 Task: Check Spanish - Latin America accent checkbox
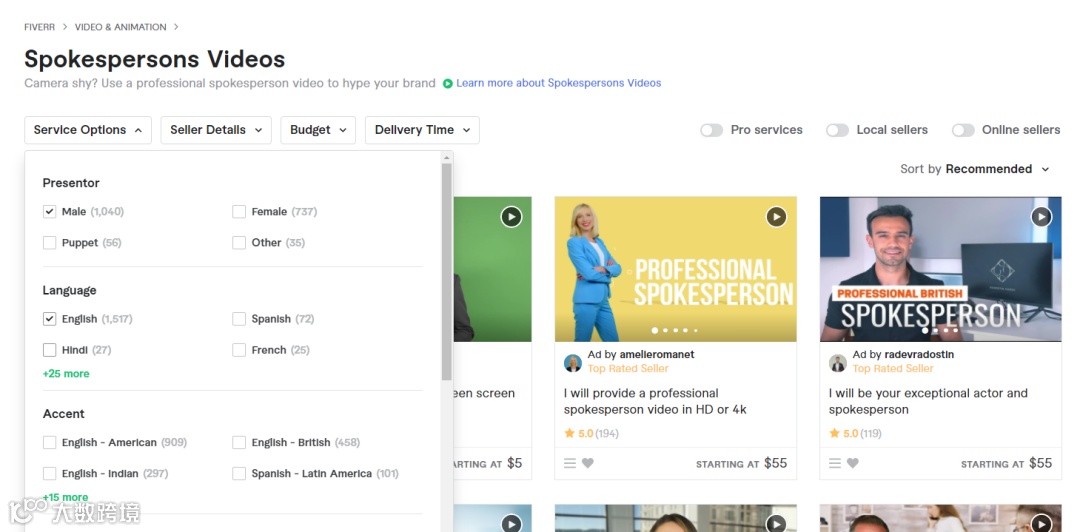click(x=239, y=473)
